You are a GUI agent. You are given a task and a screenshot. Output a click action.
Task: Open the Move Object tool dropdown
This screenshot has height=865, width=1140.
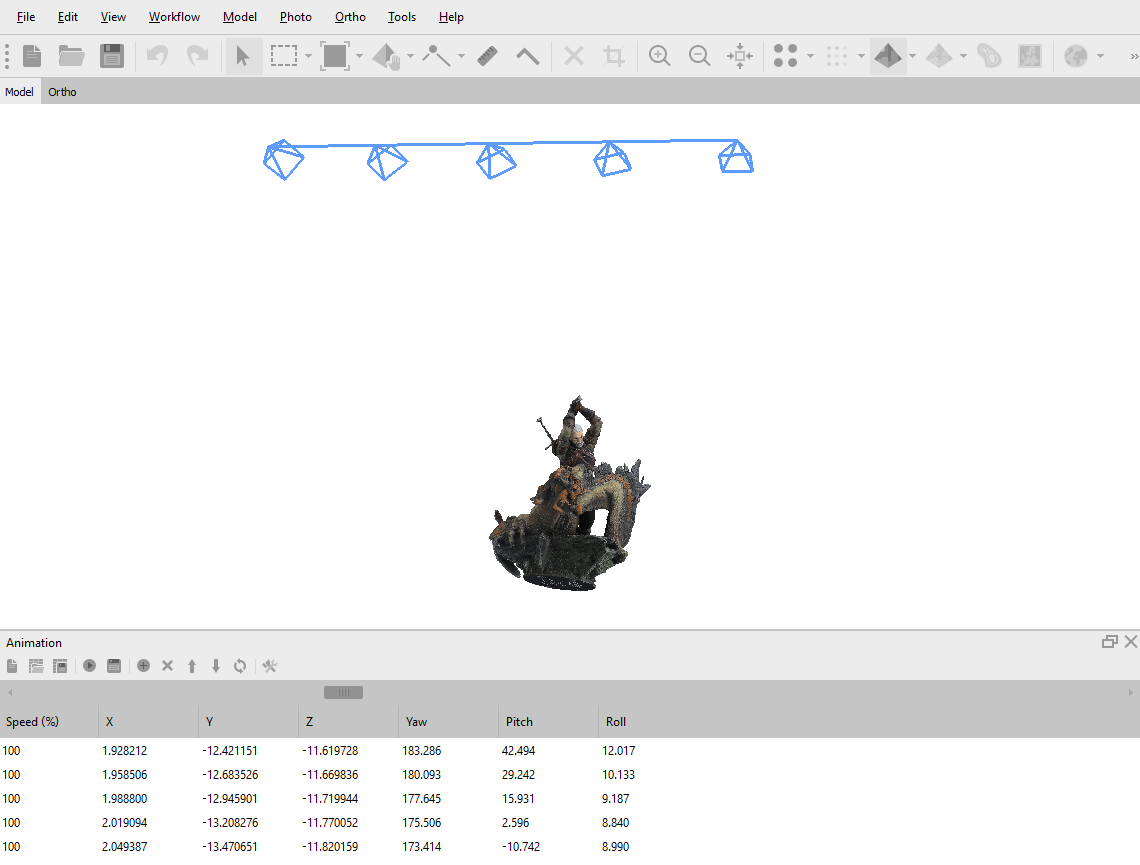tap(411, 56)
